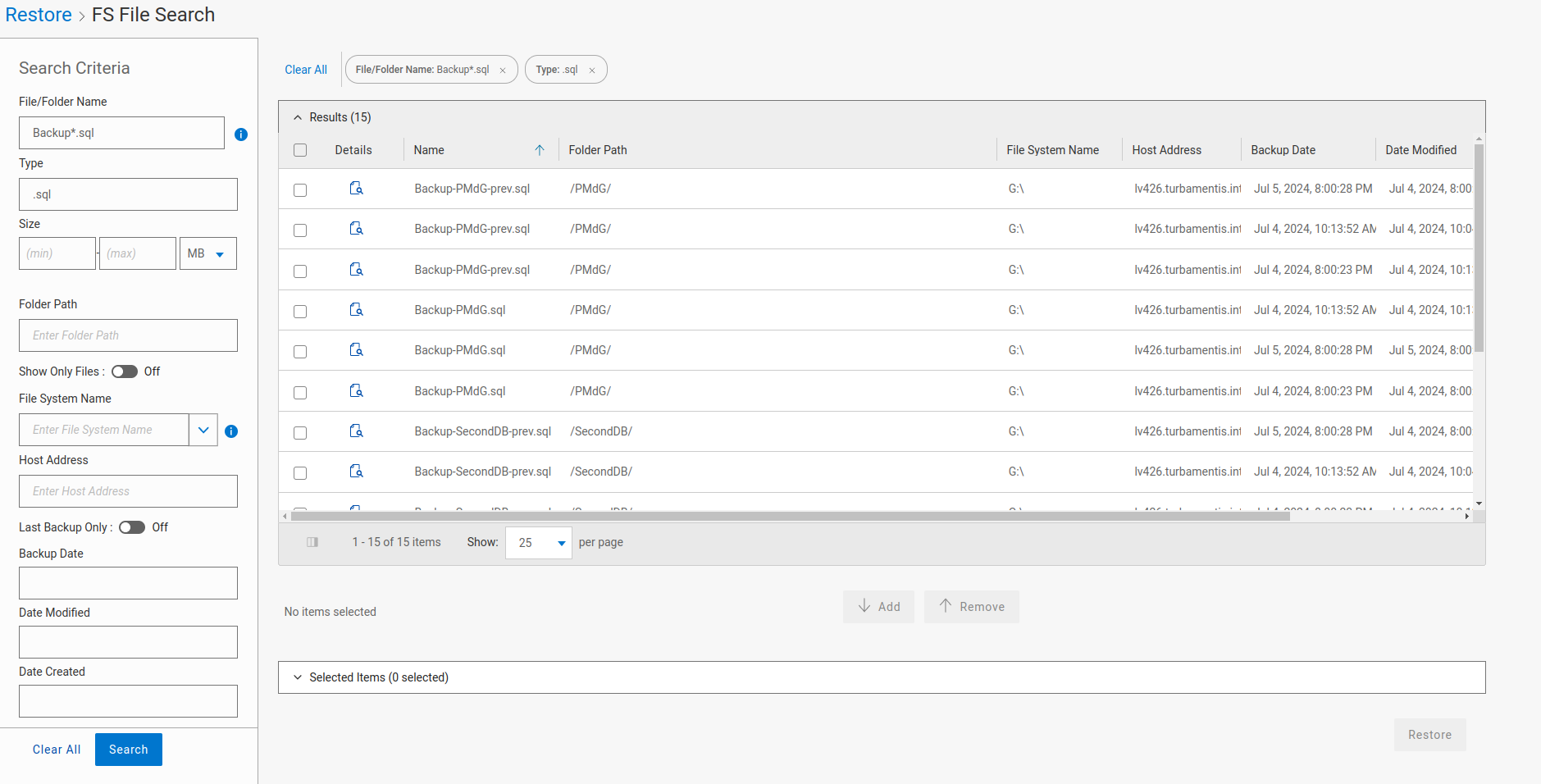Click the Host Address column header
This screenshot has width=1541, height=784.
point(1167,150)
